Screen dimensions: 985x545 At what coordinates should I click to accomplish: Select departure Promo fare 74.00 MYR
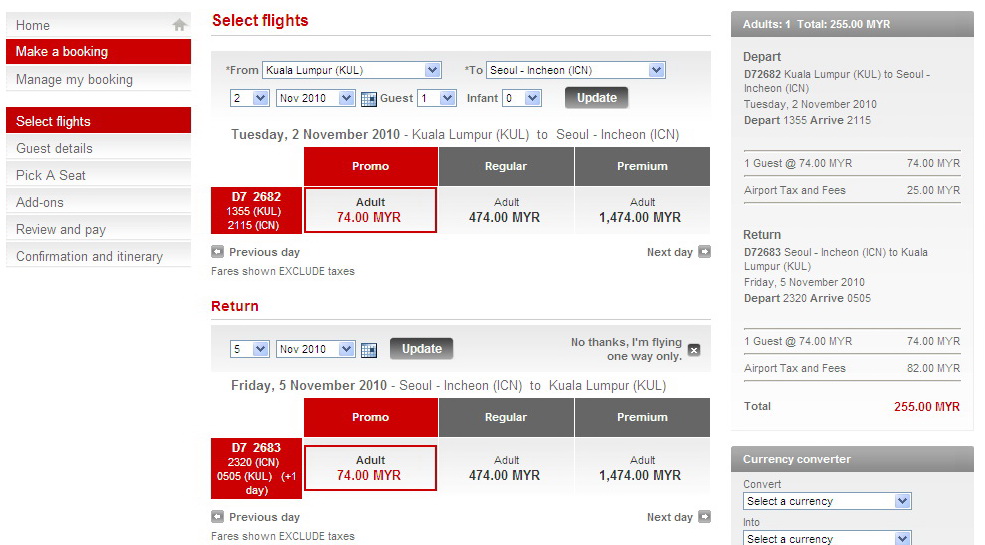coord(370,210)
